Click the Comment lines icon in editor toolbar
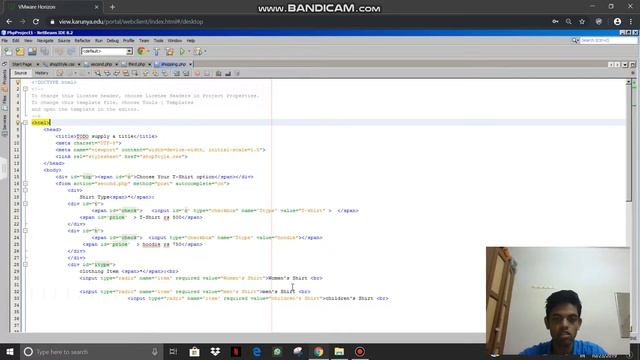Viewport: 640px width, 360px height. pyautogui.click(x=218, y=73)
